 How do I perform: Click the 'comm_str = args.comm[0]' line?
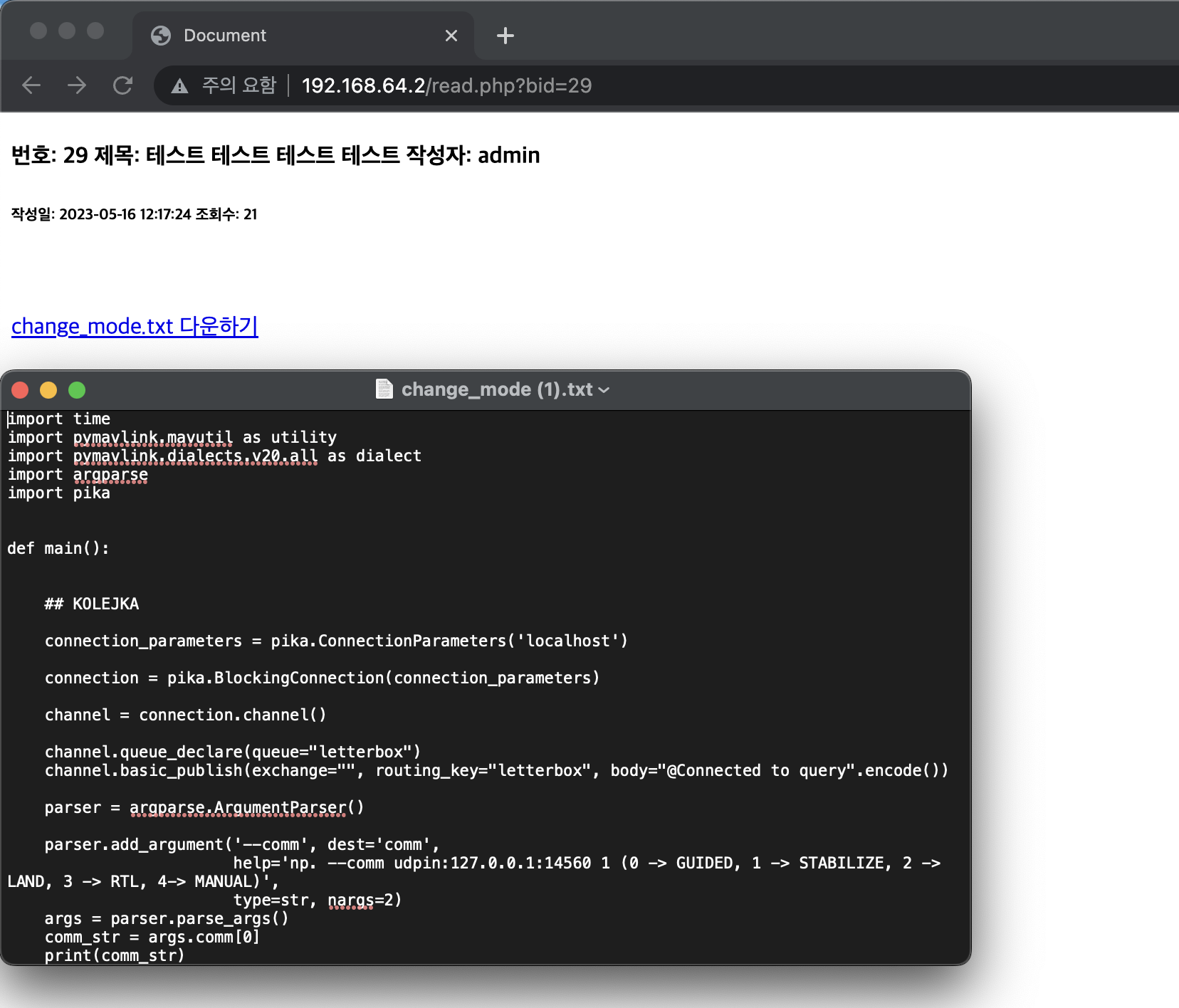(152, 937)
